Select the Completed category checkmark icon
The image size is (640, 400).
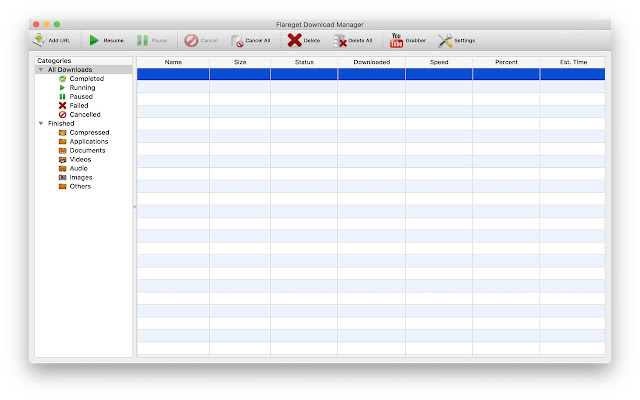62,78
